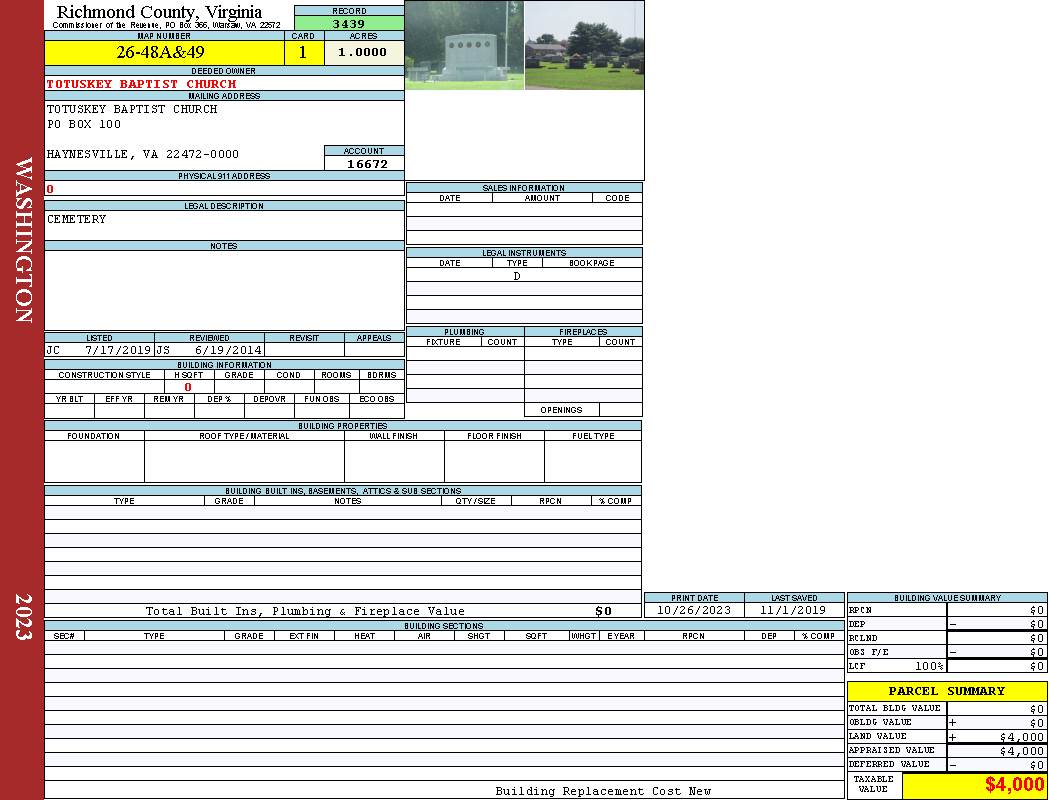Image resolution: width=1050 pixels, height=800 pixels.
Task: Click the yellow Parcel Summary header
Action: tap(946, 691)
